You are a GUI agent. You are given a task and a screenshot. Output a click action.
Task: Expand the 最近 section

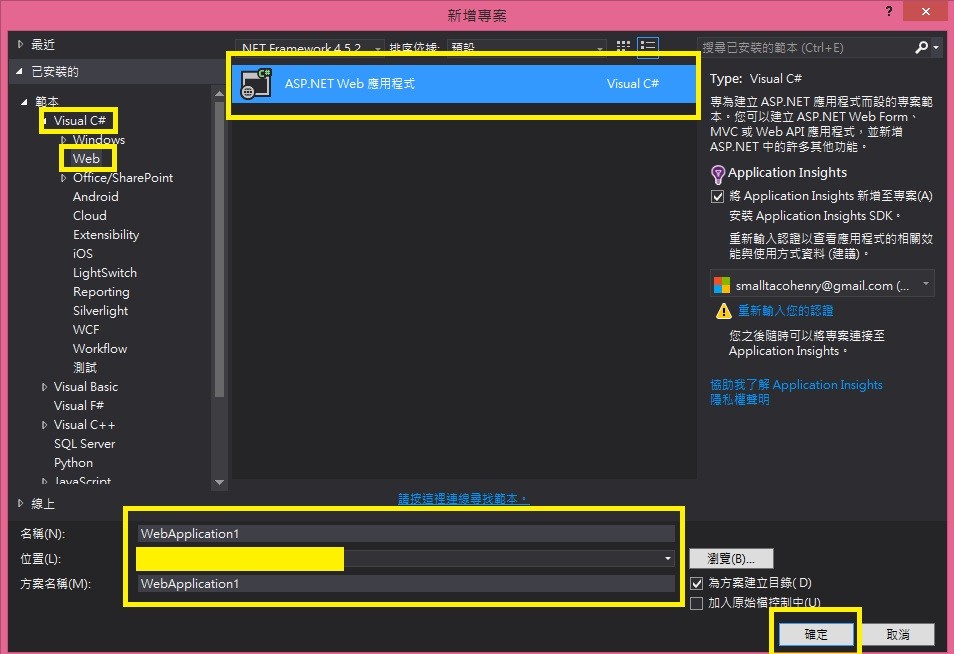pos(20,44)
